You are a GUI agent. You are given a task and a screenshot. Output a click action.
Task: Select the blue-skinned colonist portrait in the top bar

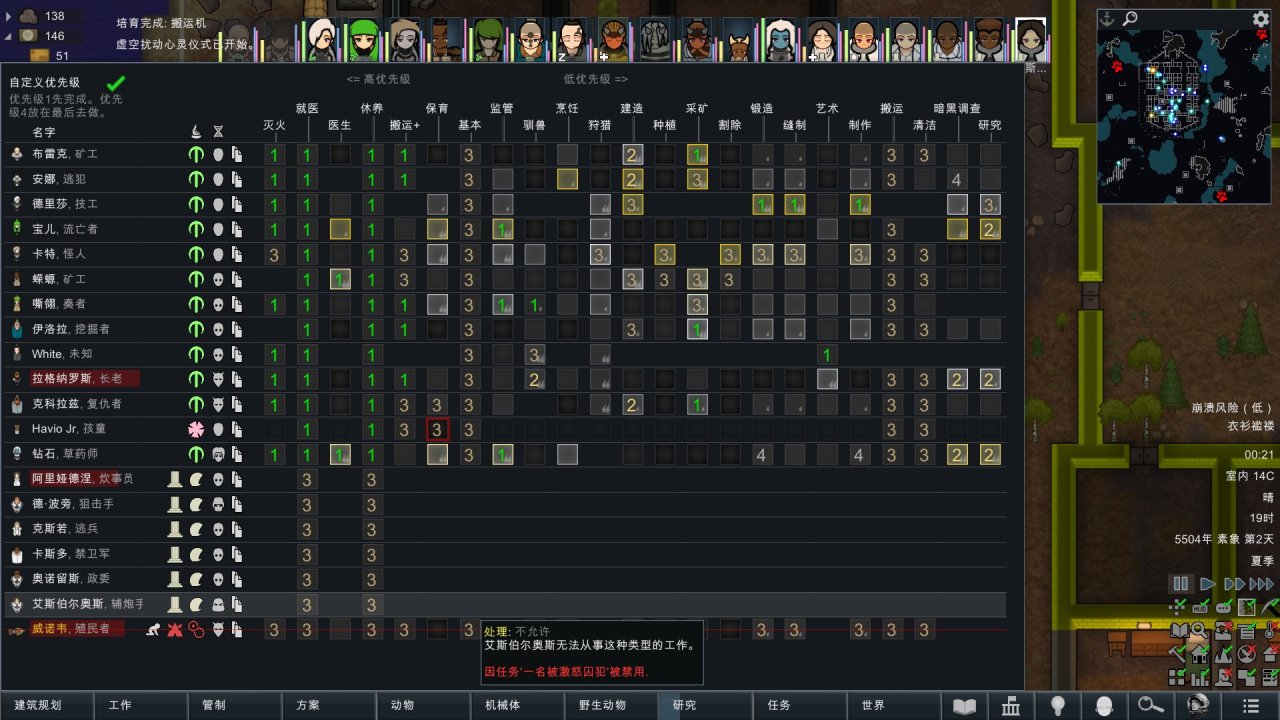[x=780, y=40]
